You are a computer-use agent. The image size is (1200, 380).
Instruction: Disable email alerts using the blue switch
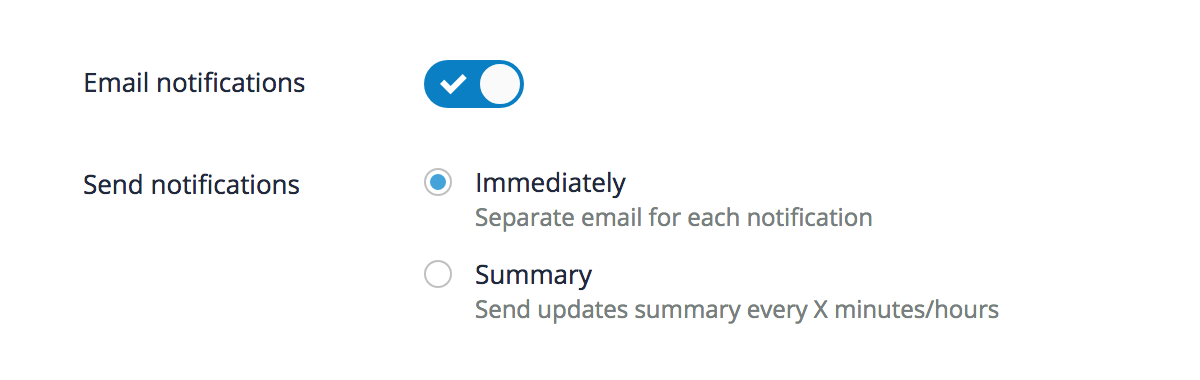point(474,84)
